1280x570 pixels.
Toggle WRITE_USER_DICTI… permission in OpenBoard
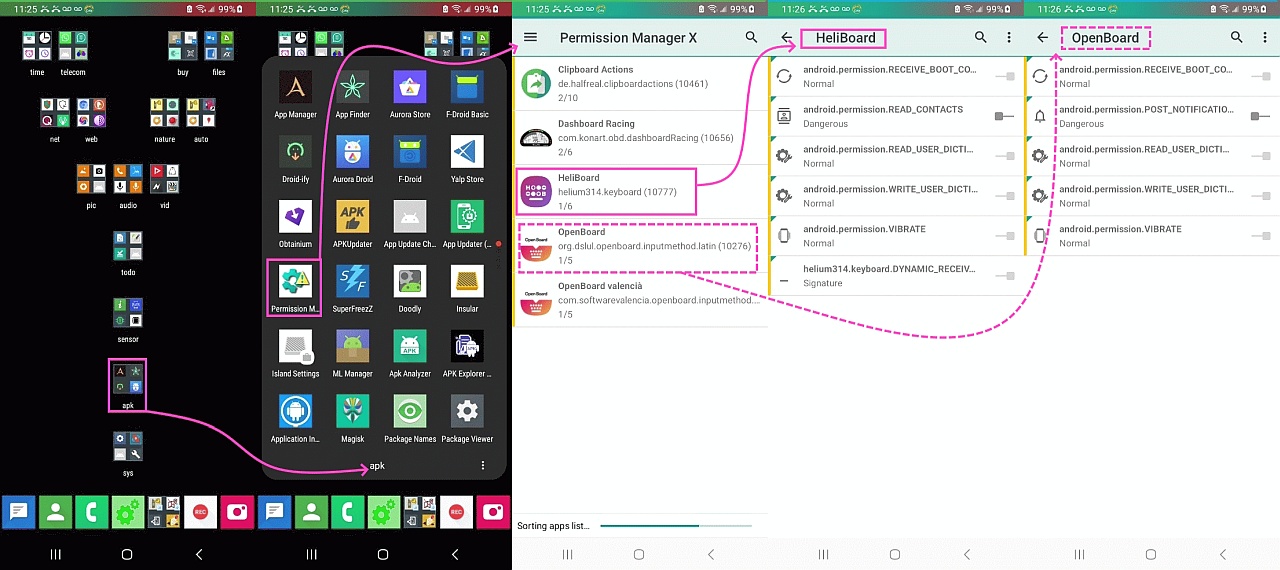(1261, 196)
